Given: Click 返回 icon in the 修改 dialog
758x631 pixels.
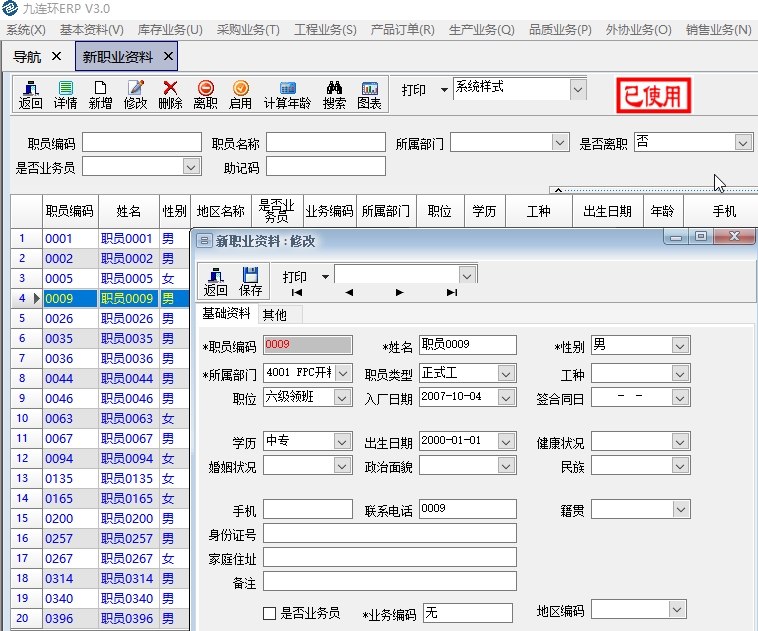Looking at the screenshot, I should (x=215, y=282).
